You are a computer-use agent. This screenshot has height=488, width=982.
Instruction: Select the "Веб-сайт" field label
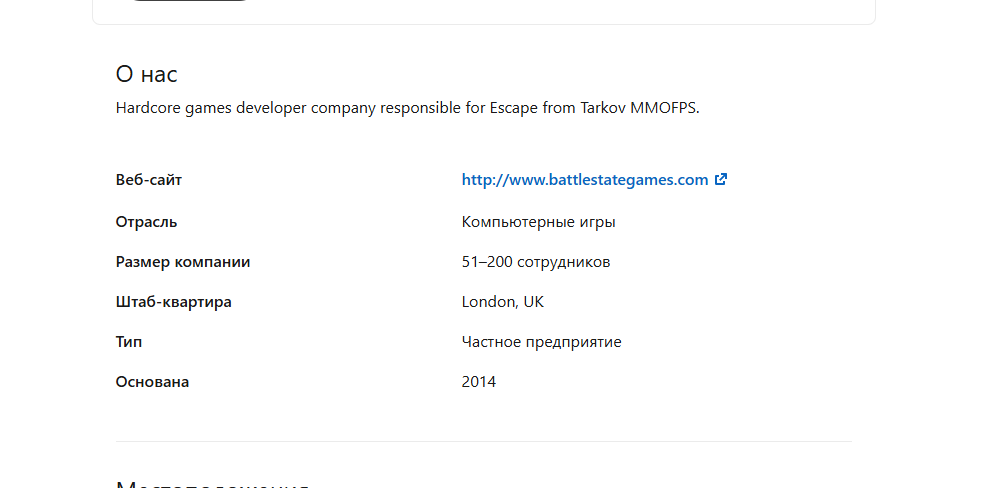click(x=149, y=180)
